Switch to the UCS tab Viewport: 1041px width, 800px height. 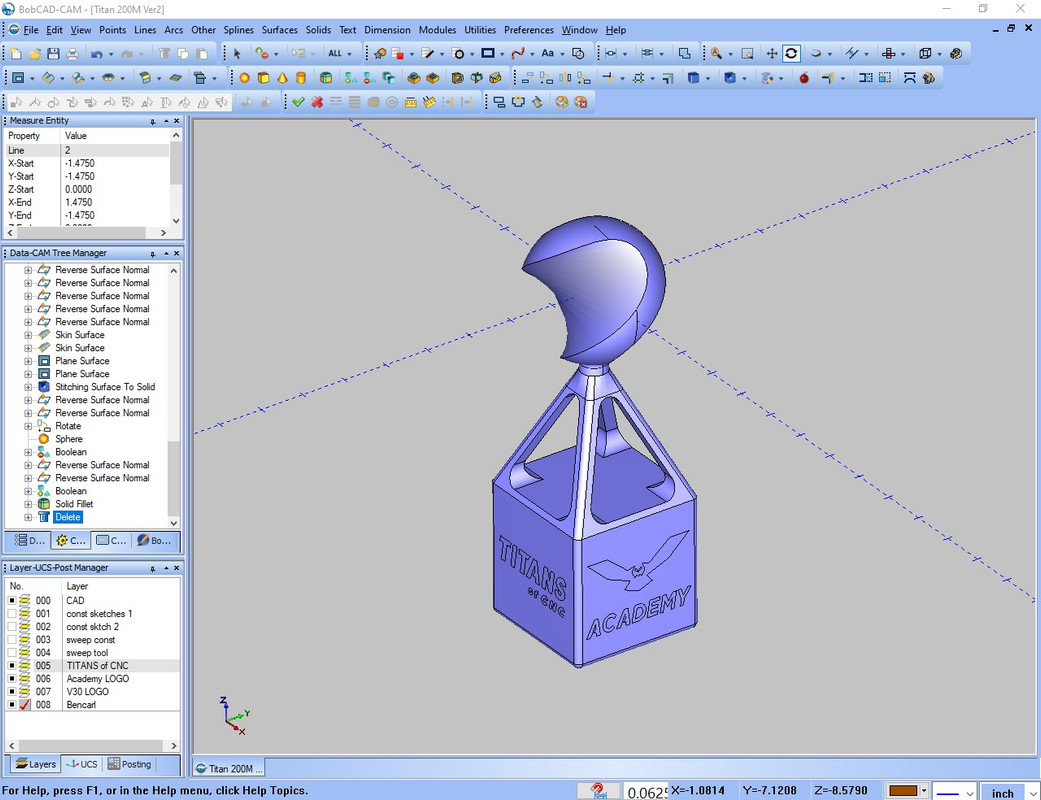click(82, 764)
